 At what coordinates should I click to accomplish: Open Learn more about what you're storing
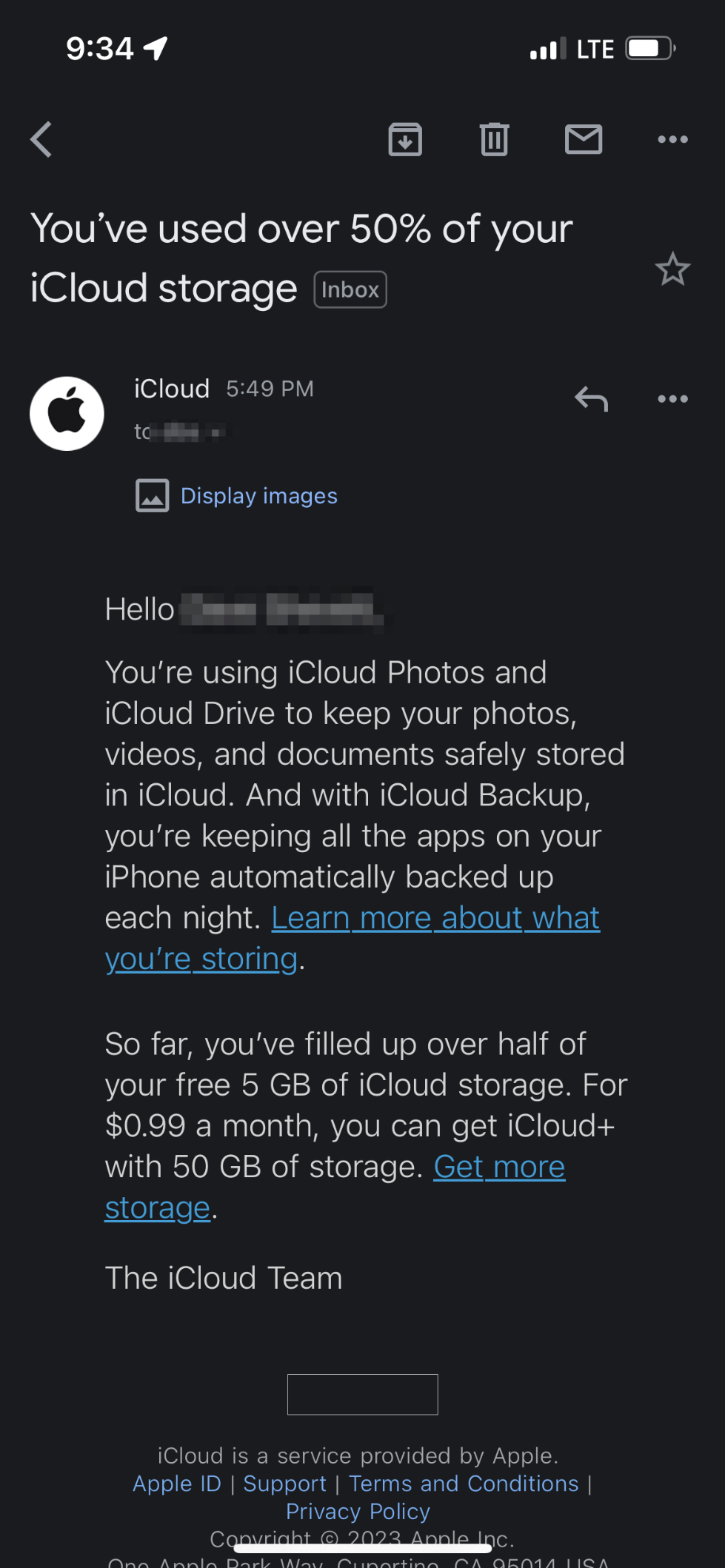(x=435, y=919)
